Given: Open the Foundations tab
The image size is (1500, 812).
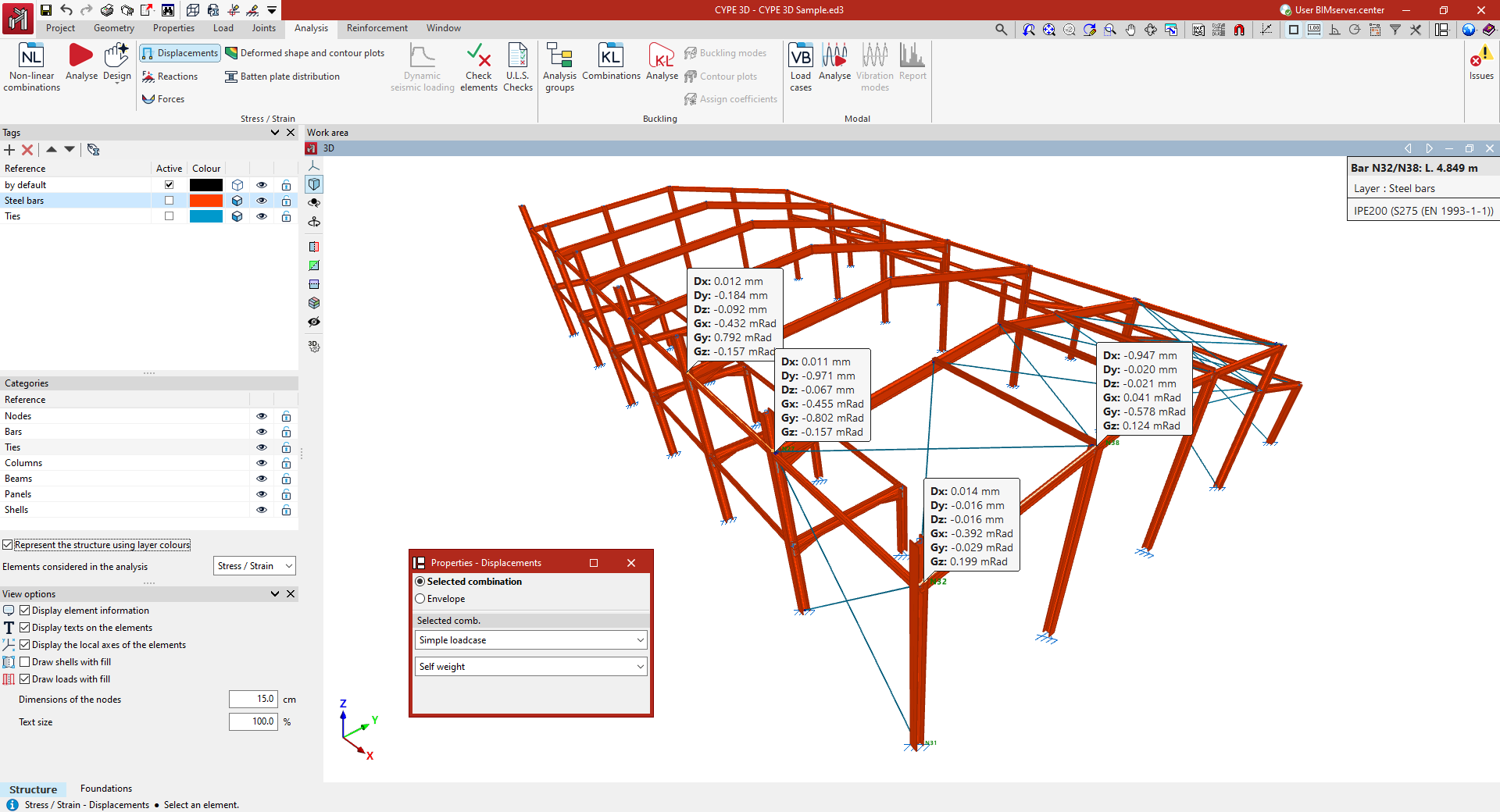Looking at the screenshot, I should pos(106,789).
